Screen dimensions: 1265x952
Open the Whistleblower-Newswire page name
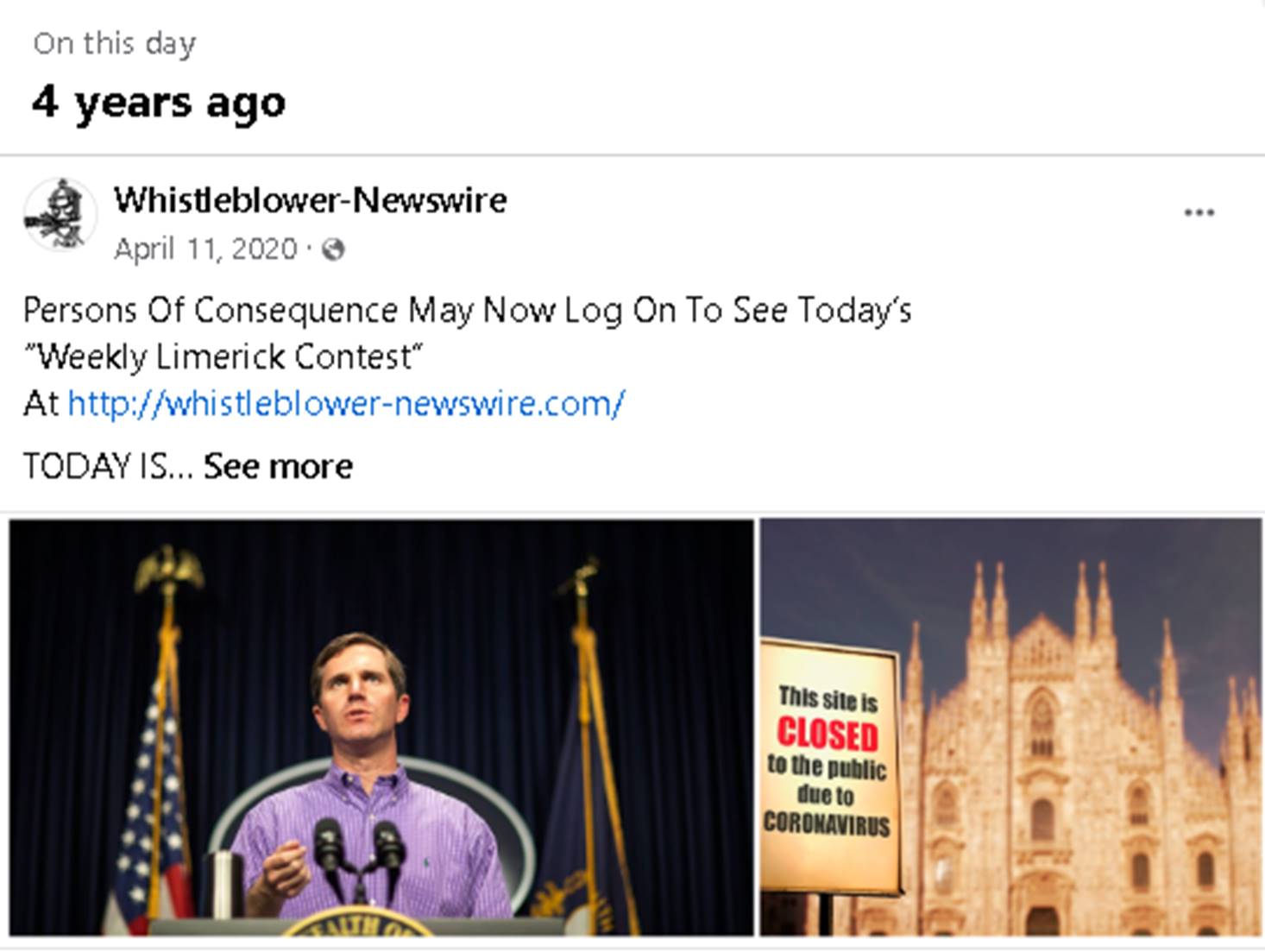pos(310,200)
